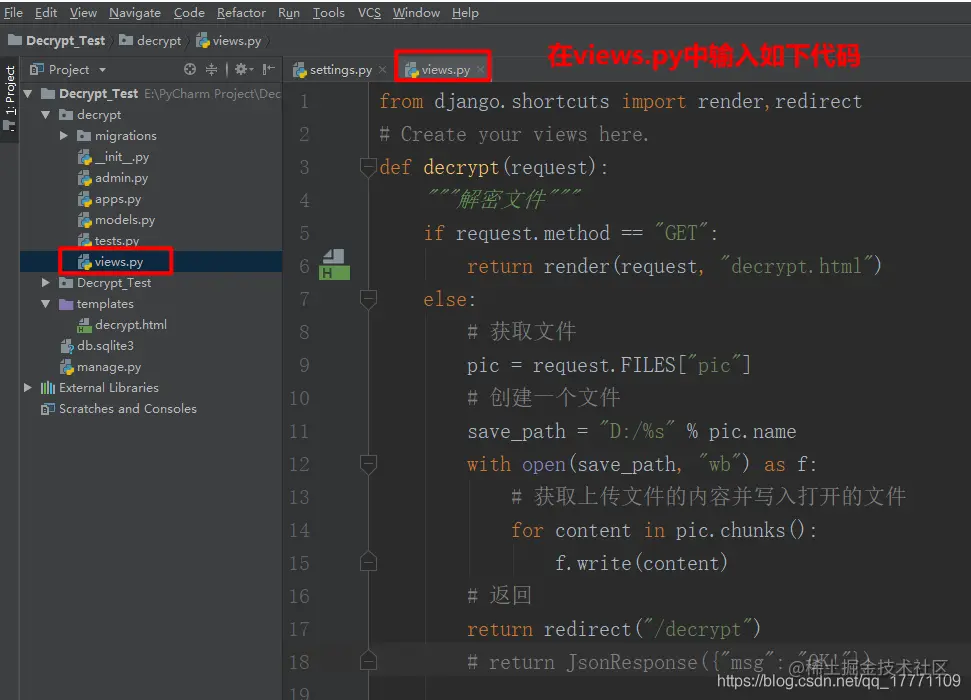Screen dimensions: 971x700
Task: Collapse the templates folder
Action: pyautogui.click(x=46, y=304)
